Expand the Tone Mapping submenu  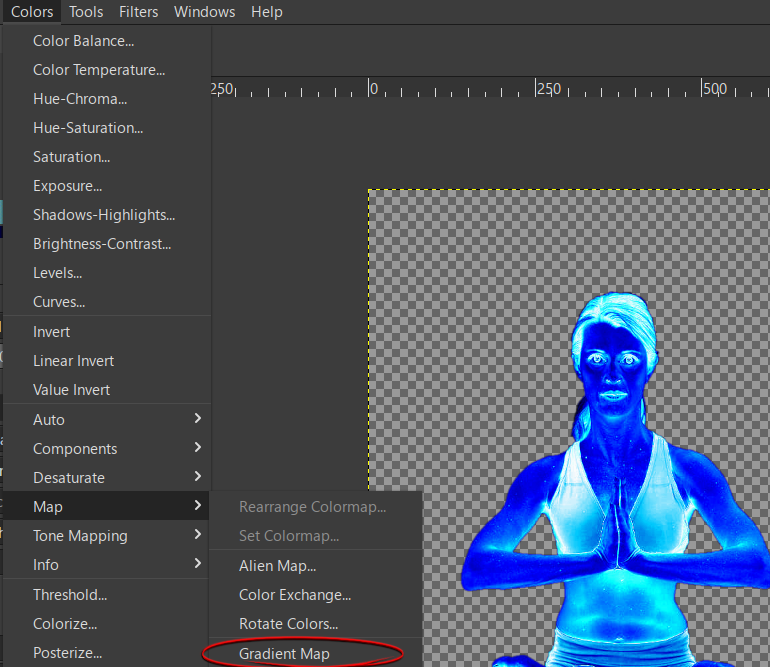coord(107,535)
